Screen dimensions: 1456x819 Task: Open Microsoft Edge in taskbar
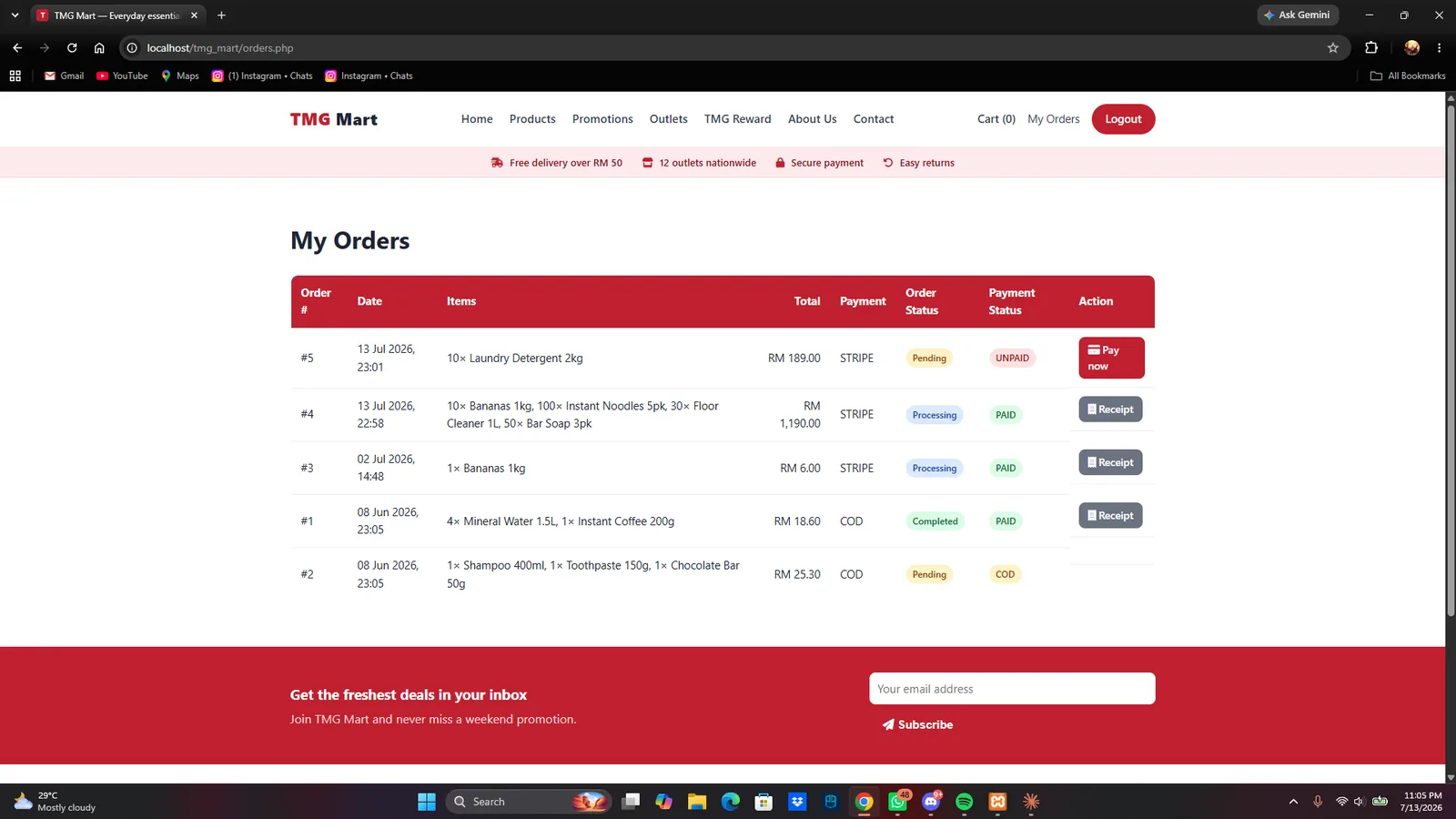(731, 802)
